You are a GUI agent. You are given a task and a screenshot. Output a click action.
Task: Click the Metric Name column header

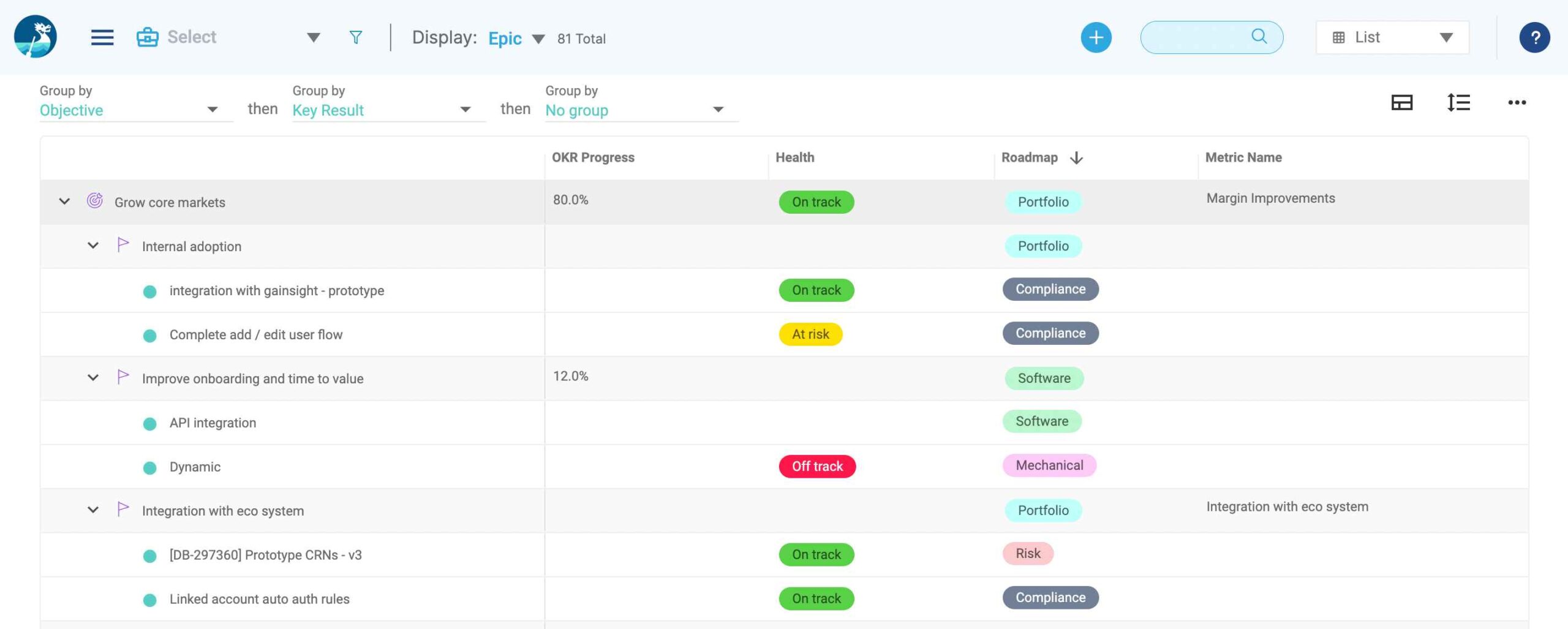[1243, 157]
